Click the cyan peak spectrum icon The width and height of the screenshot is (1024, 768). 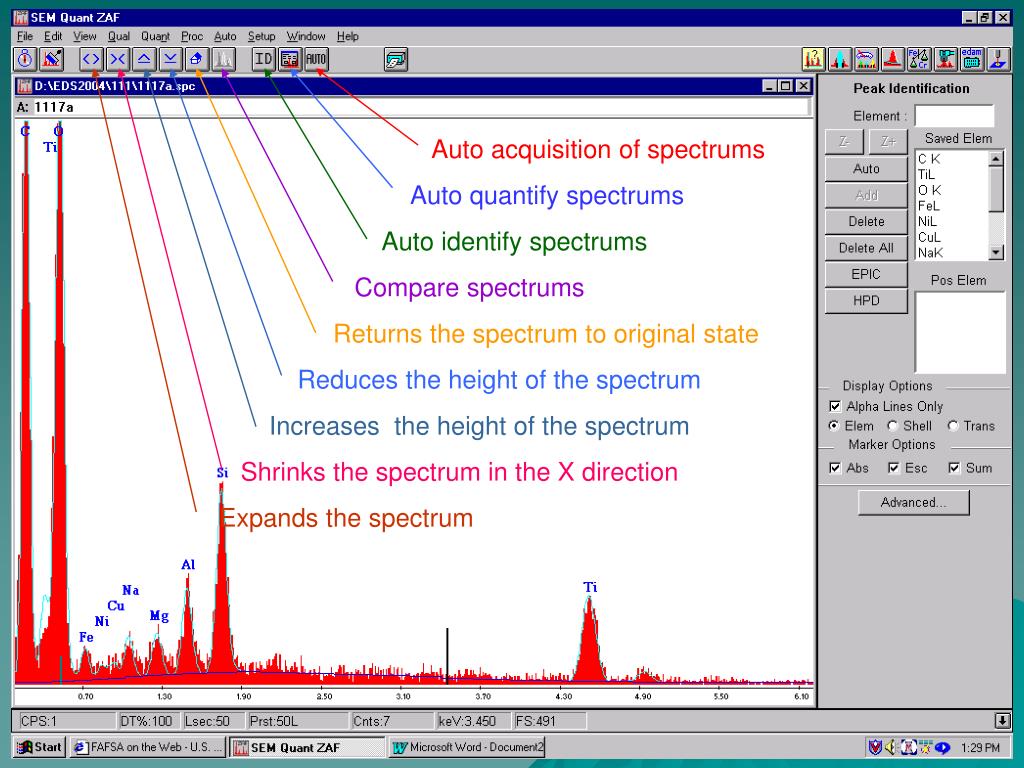coord(840,59)
